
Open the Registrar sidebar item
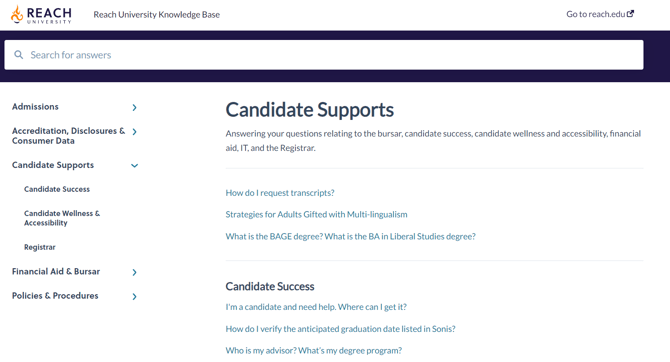(x=40, y=247)
